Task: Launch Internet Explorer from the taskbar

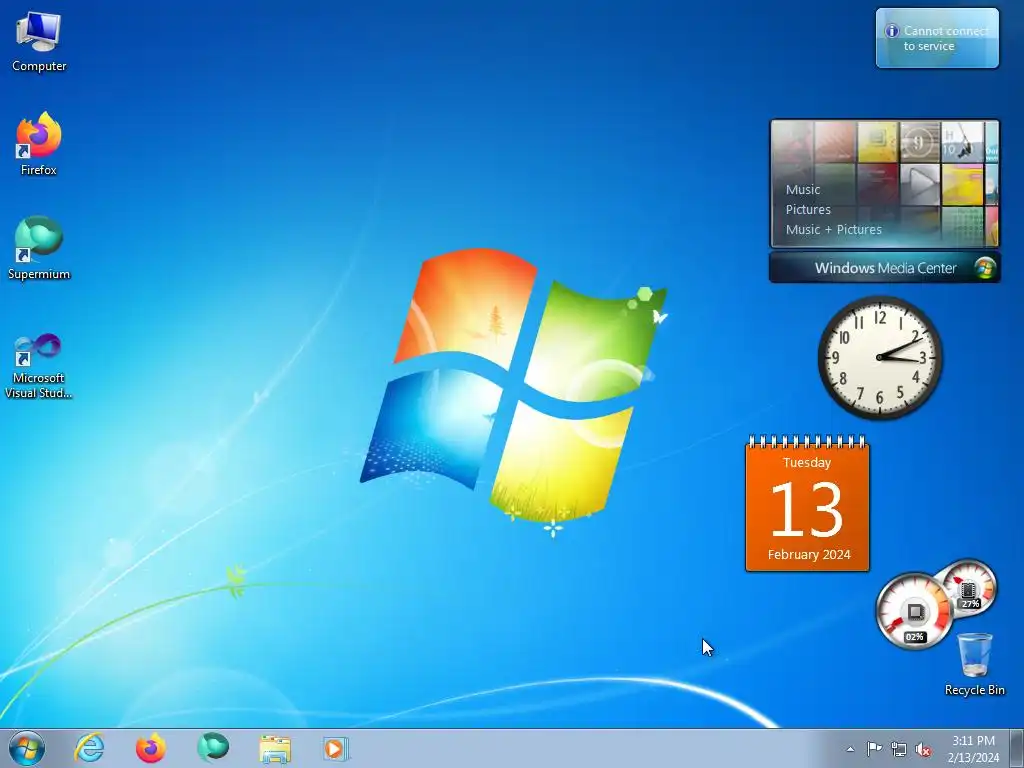Action: click(x=89, y=748)
